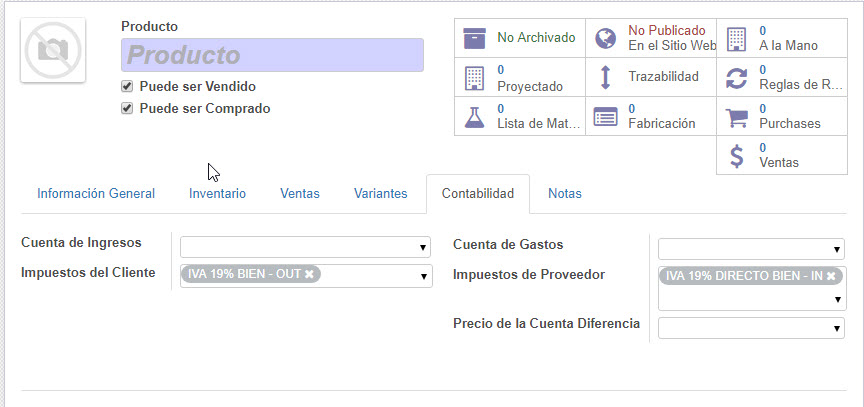Click the Trazabilidad arrows icon
This screenshot has height=407, width=864.
[x=605, y=77]
